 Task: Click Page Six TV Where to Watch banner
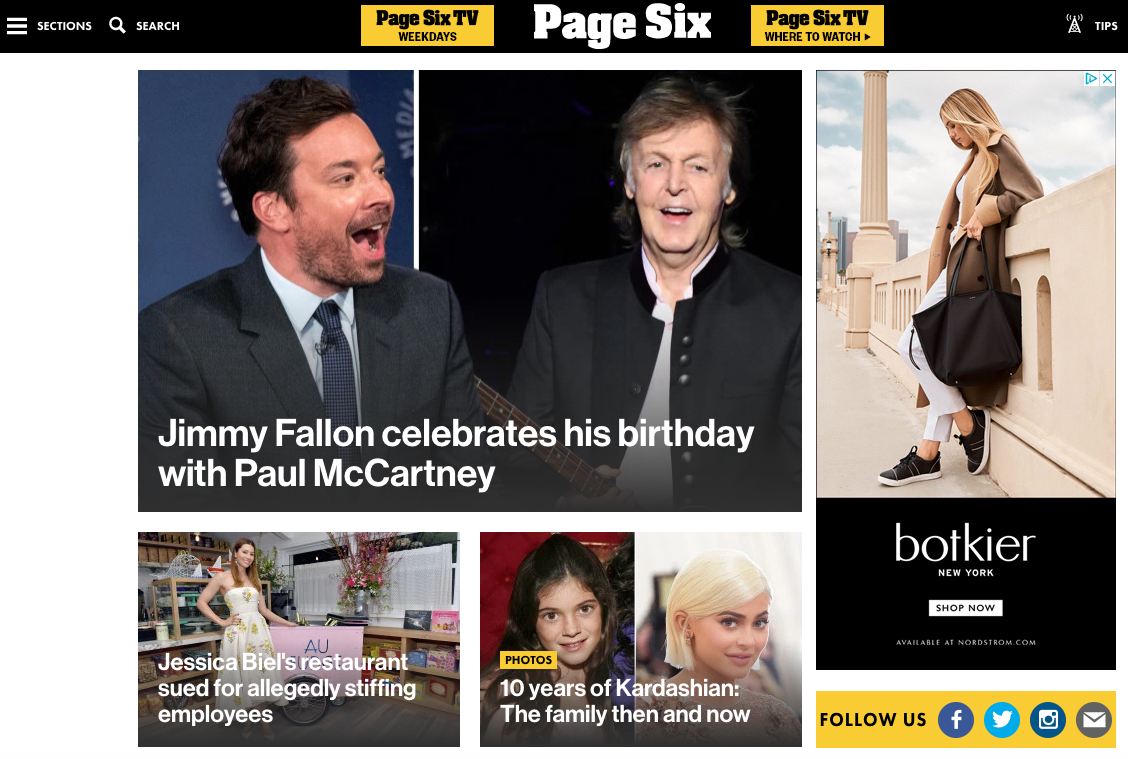click(x=817, y=26)
